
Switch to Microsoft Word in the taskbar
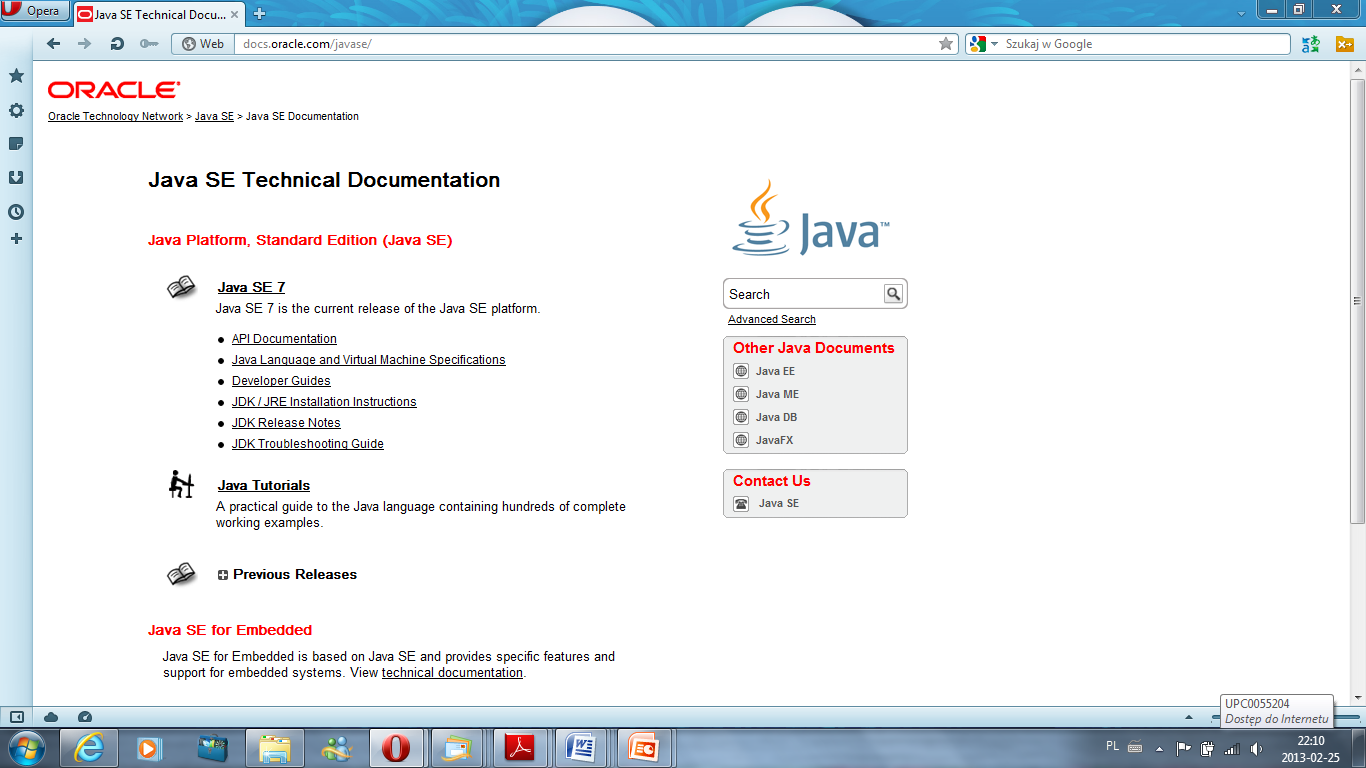(582, 747)
